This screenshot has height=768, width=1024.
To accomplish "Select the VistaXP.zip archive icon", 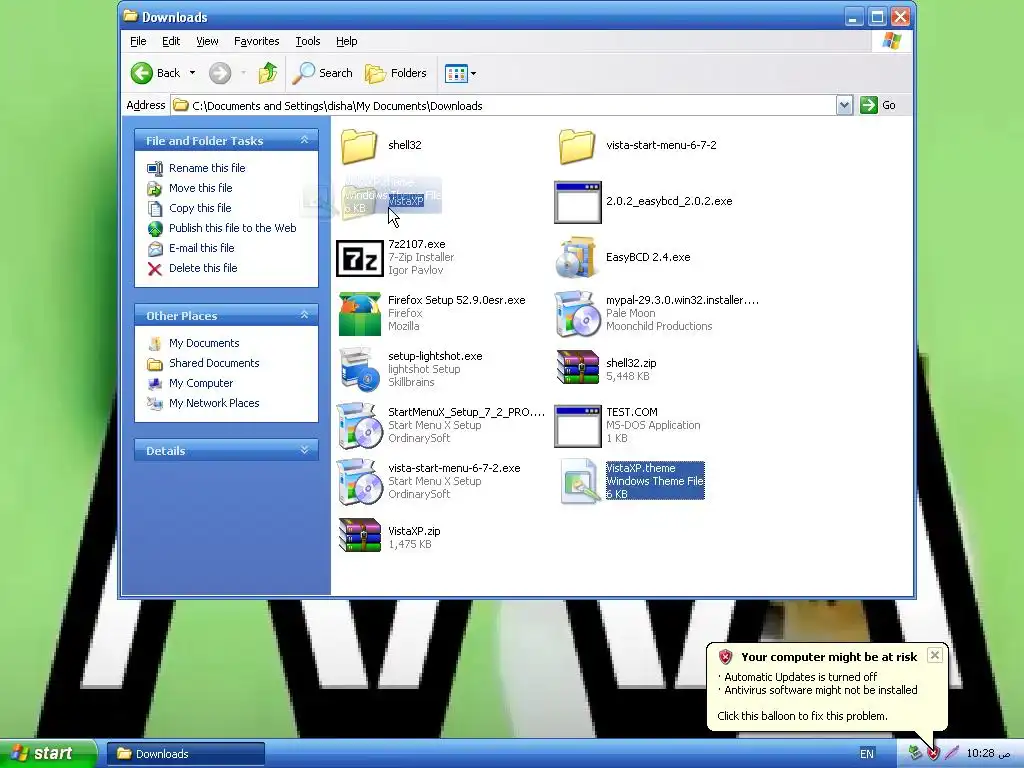I will (359, 535).
